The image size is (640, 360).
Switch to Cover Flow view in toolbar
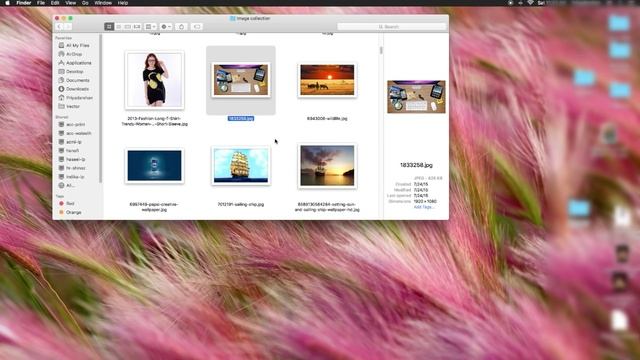click(x=137, y=27)
